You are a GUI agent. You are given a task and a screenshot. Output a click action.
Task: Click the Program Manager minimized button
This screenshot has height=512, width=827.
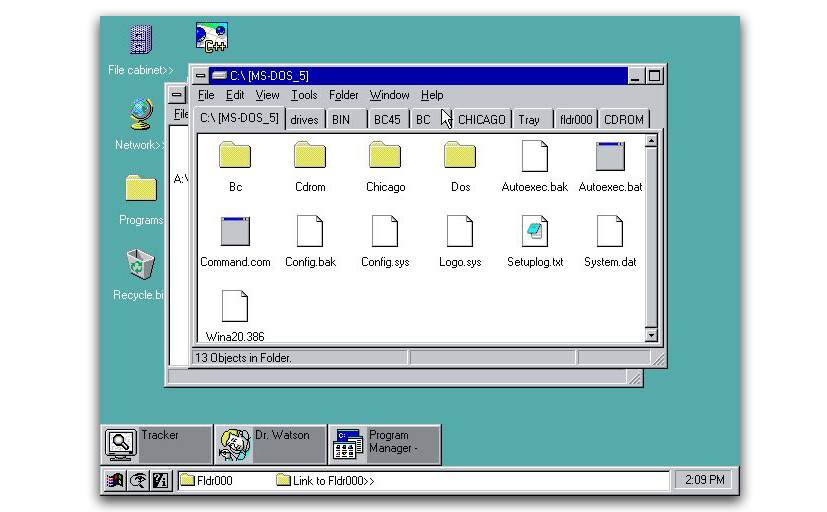click(384, 444)
